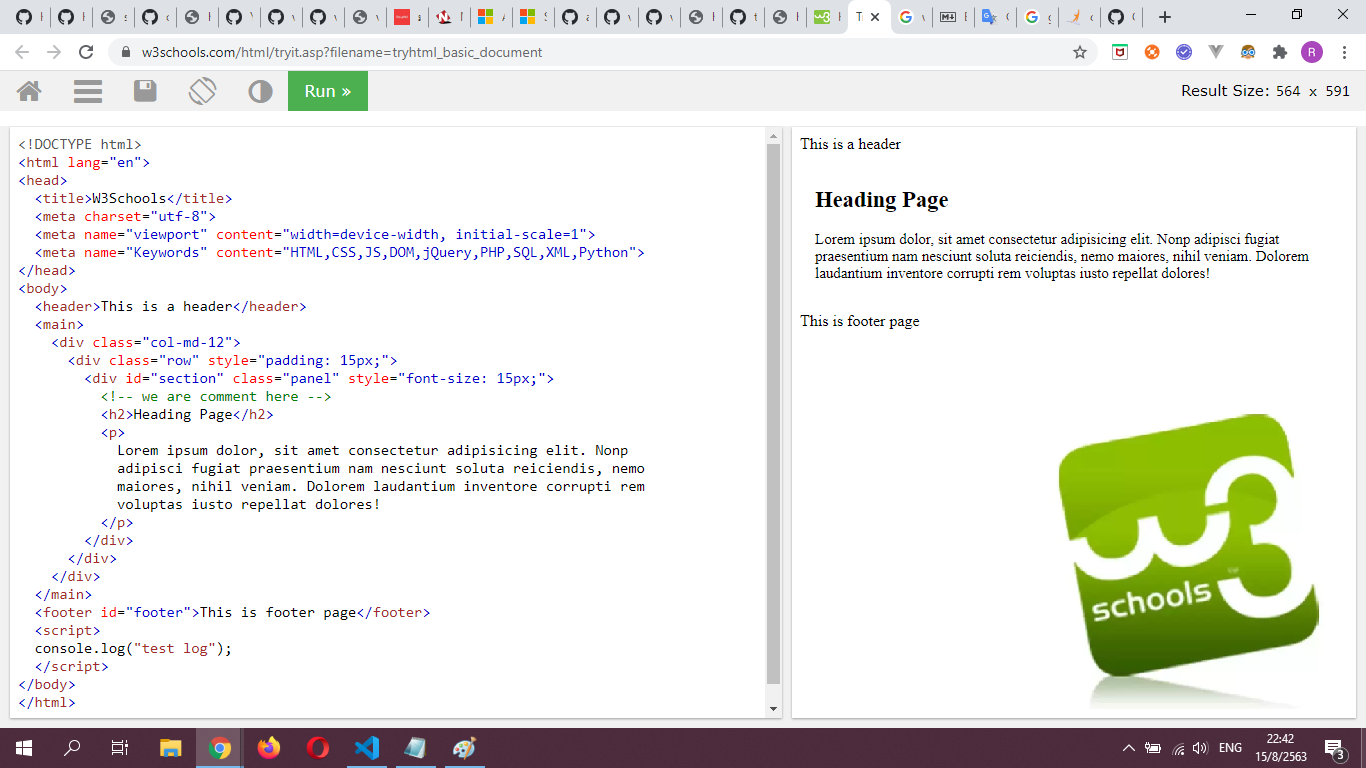This screenshot has height=768, width=1366.
Task: Click the footer id="footer" code line
Action: (x=232, y=612)
